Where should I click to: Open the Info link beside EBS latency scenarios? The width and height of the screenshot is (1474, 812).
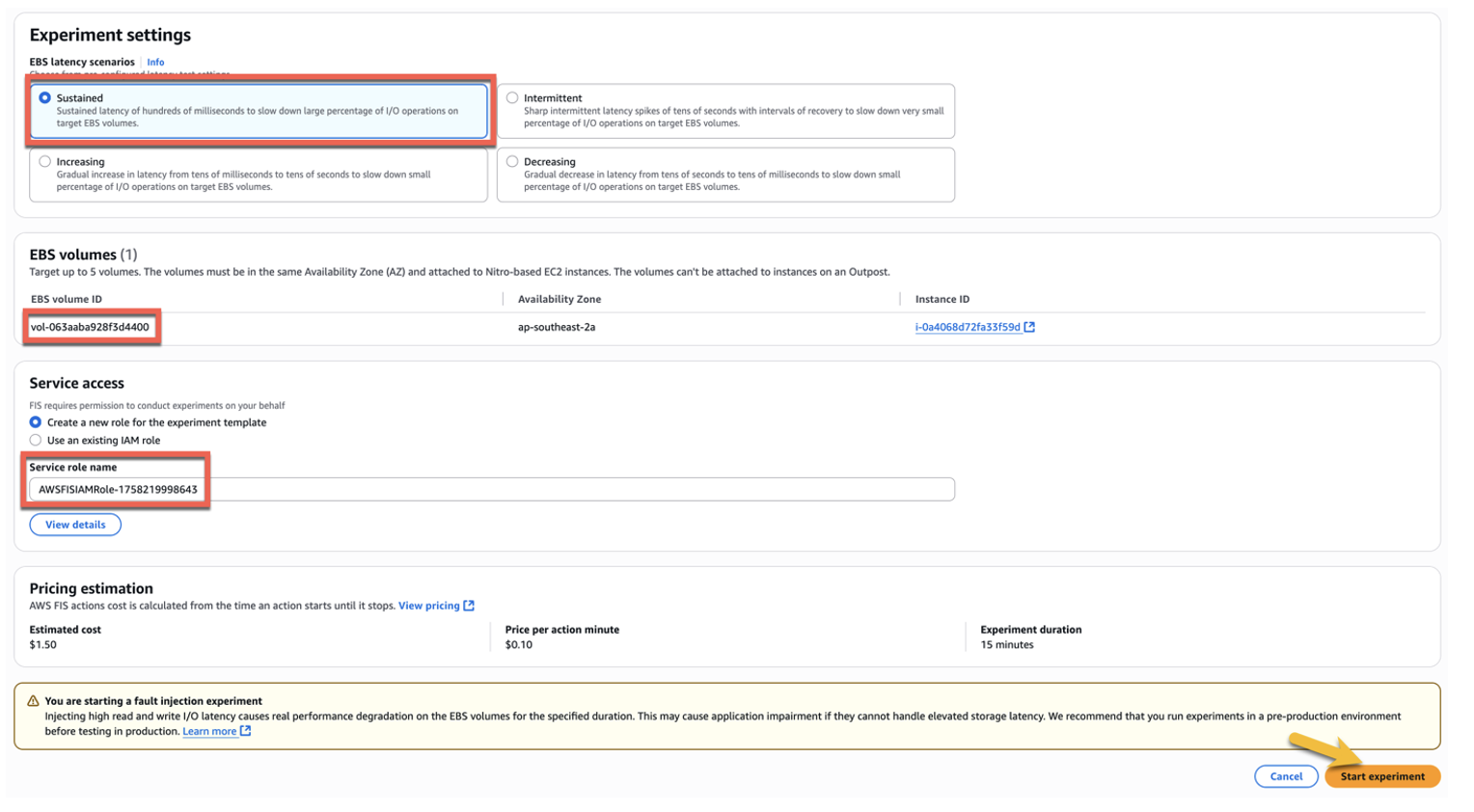(155, 62)
